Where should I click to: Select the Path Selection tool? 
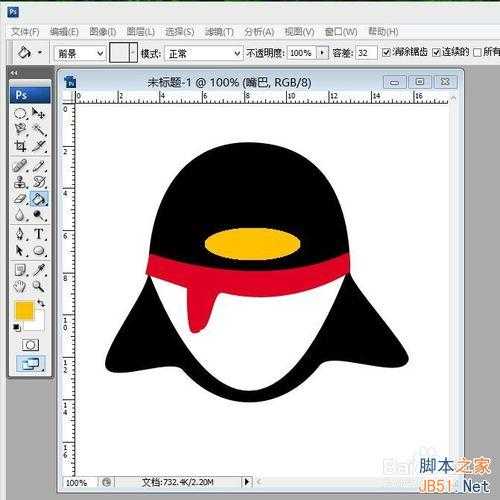20,250
